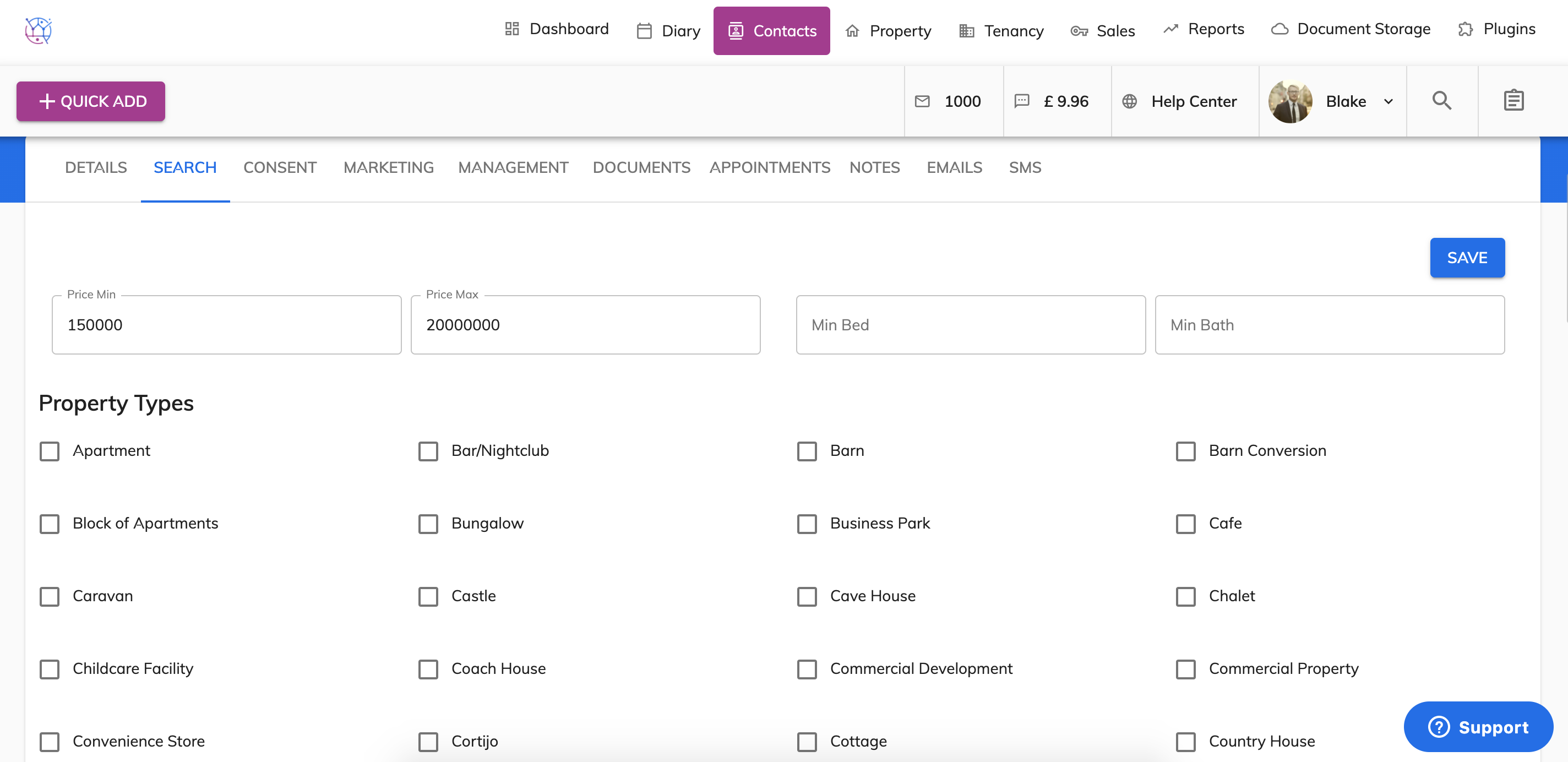Click the email credits envelope icon
This screenshot has width=1568, height=762.
coord(922,102)
